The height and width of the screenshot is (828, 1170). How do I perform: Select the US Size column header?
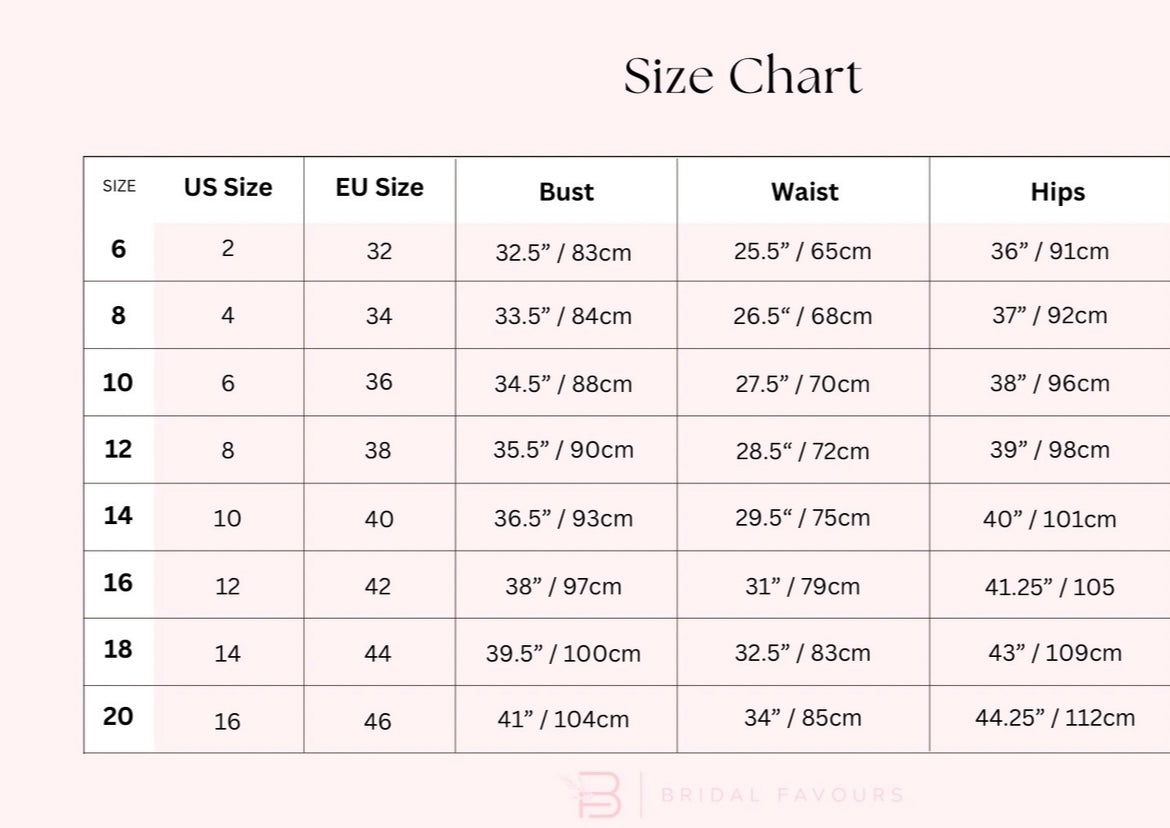click(228, 188)
